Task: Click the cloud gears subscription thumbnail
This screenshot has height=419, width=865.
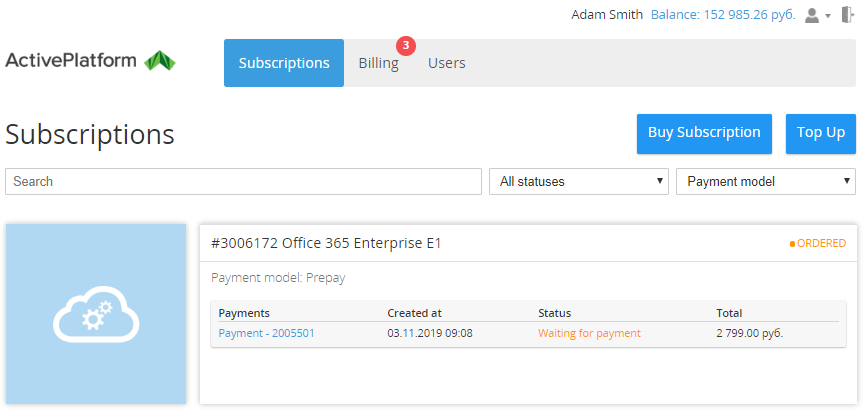Action: coord(96,314)
